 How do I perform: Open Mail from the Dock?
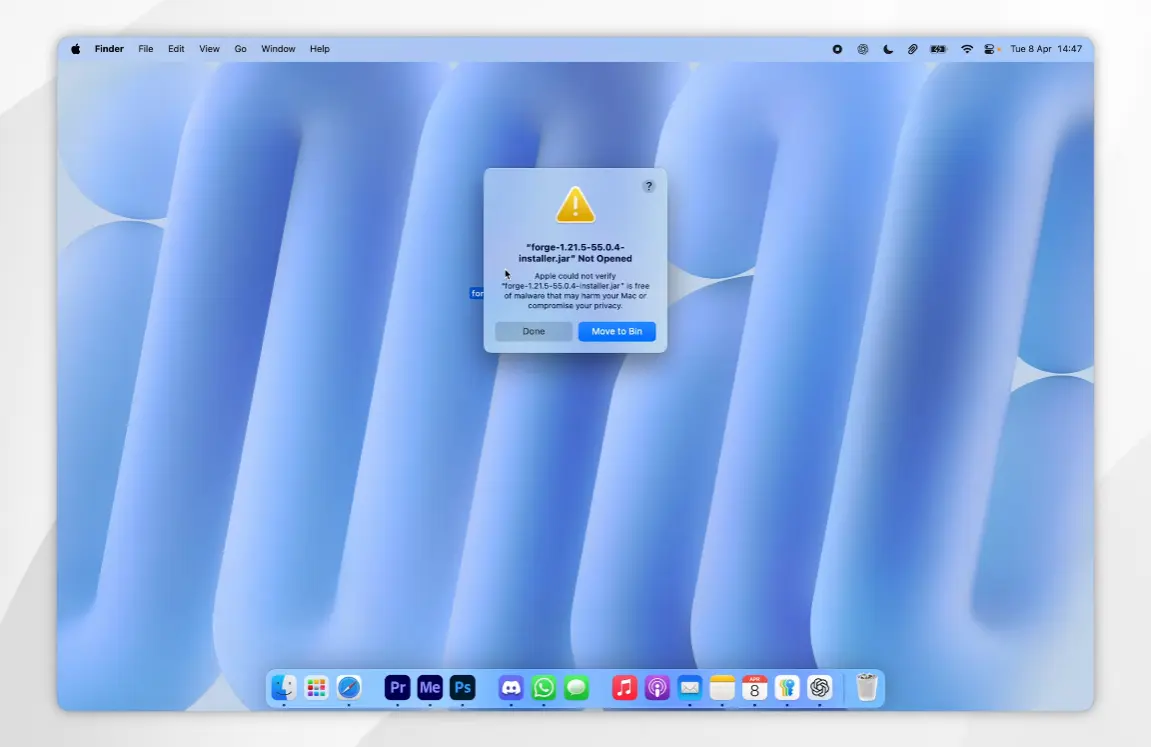point(690,688)
